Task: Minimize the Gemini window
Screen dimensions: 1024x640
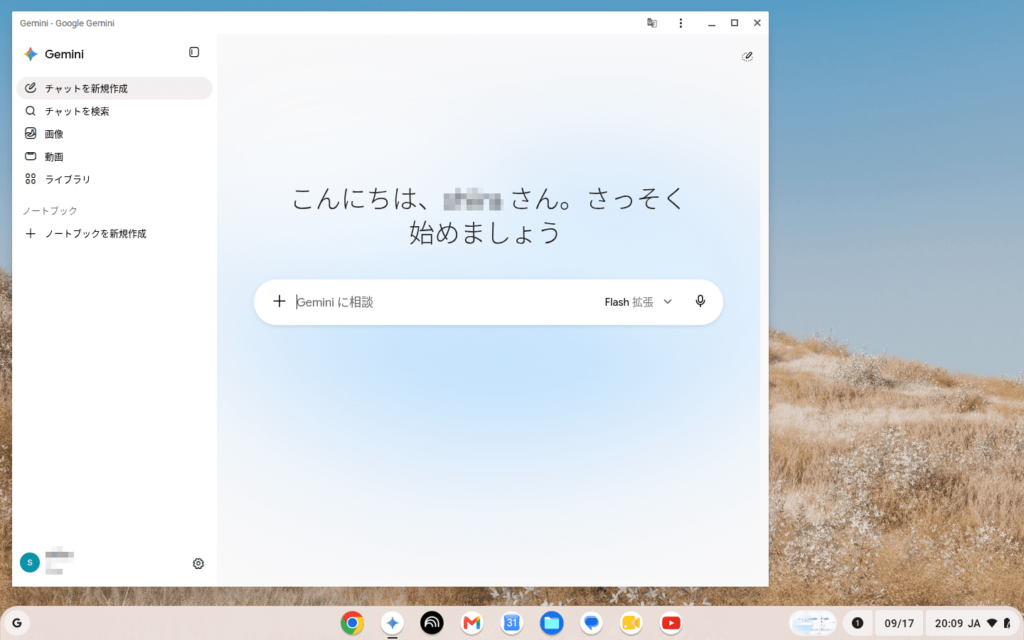Action: point(712,23)
